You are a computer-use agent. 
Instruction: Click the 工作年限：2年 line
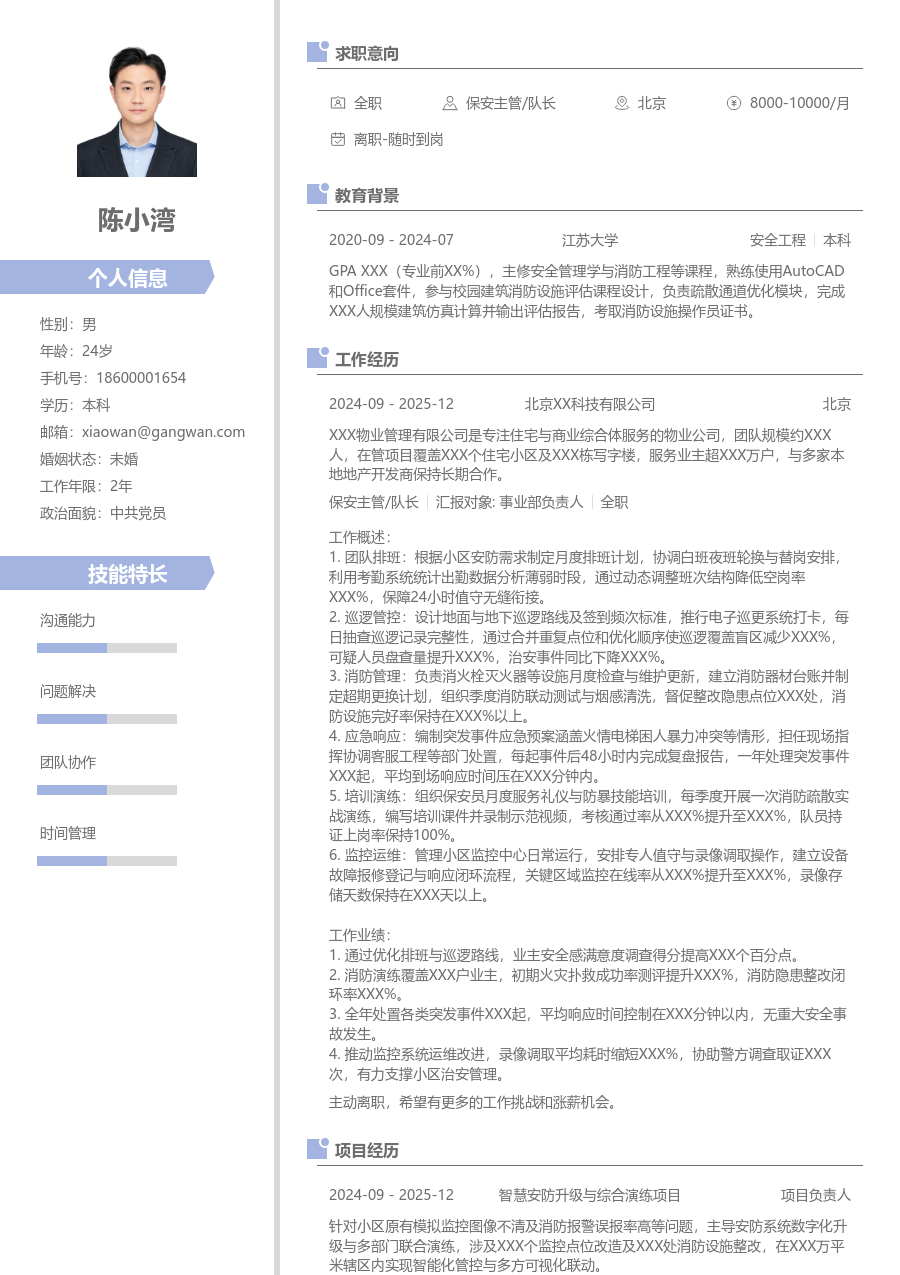86,486
